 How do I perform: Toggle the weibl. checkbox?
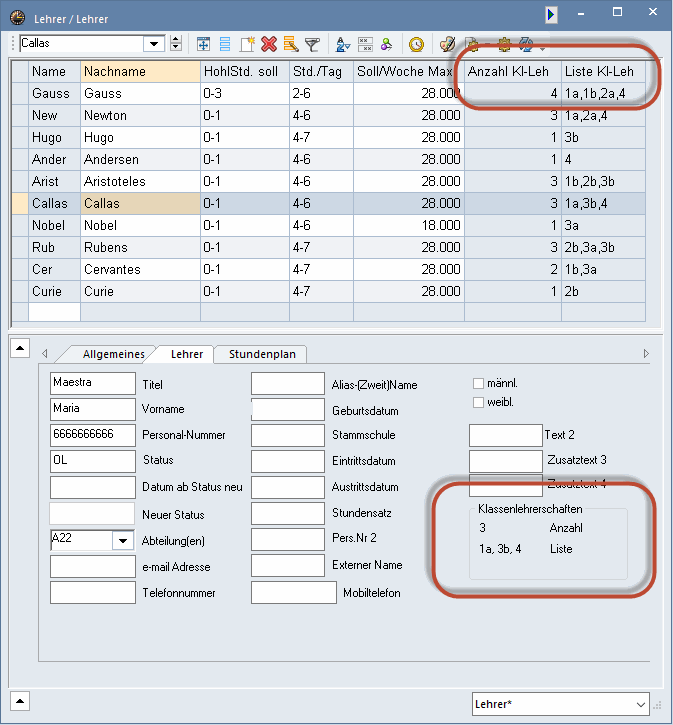tap(478, 402)
